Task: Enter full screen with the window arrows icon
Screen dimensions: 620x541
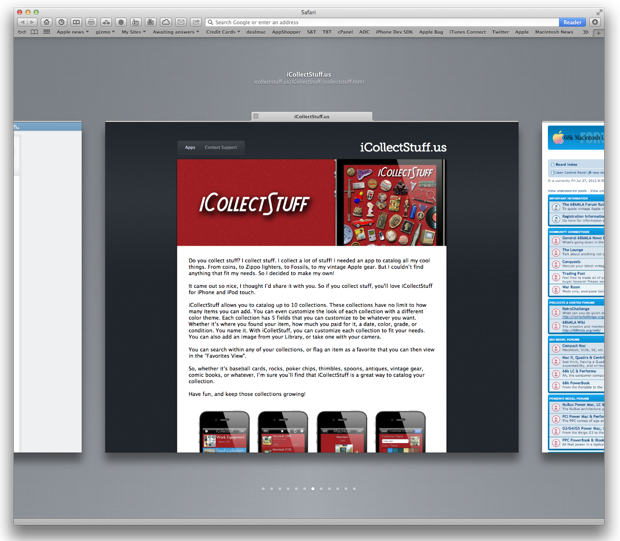Action: (599, 12)
